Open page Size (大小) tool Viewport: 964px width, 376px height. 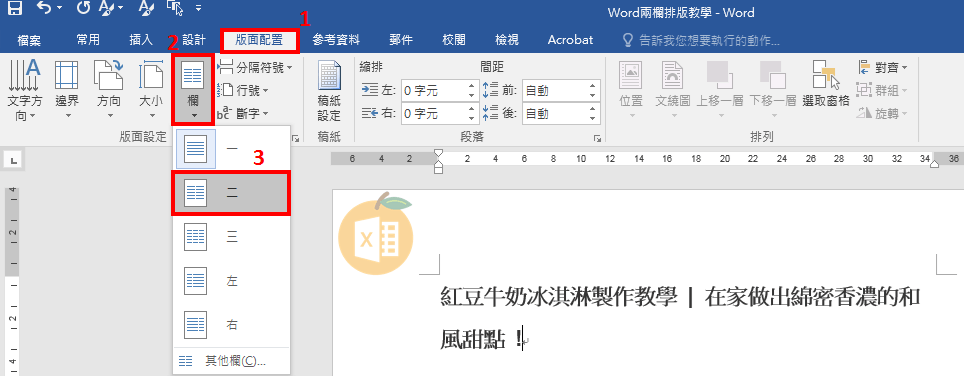(151, 90)
